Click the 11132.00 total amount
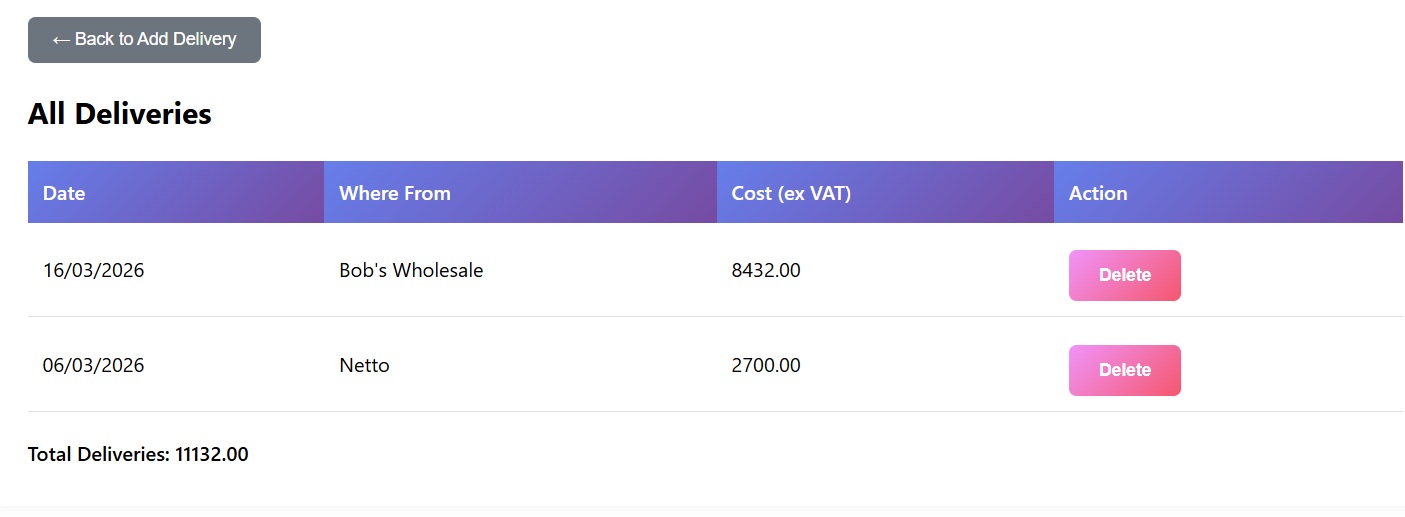 [x=212, y=454]
